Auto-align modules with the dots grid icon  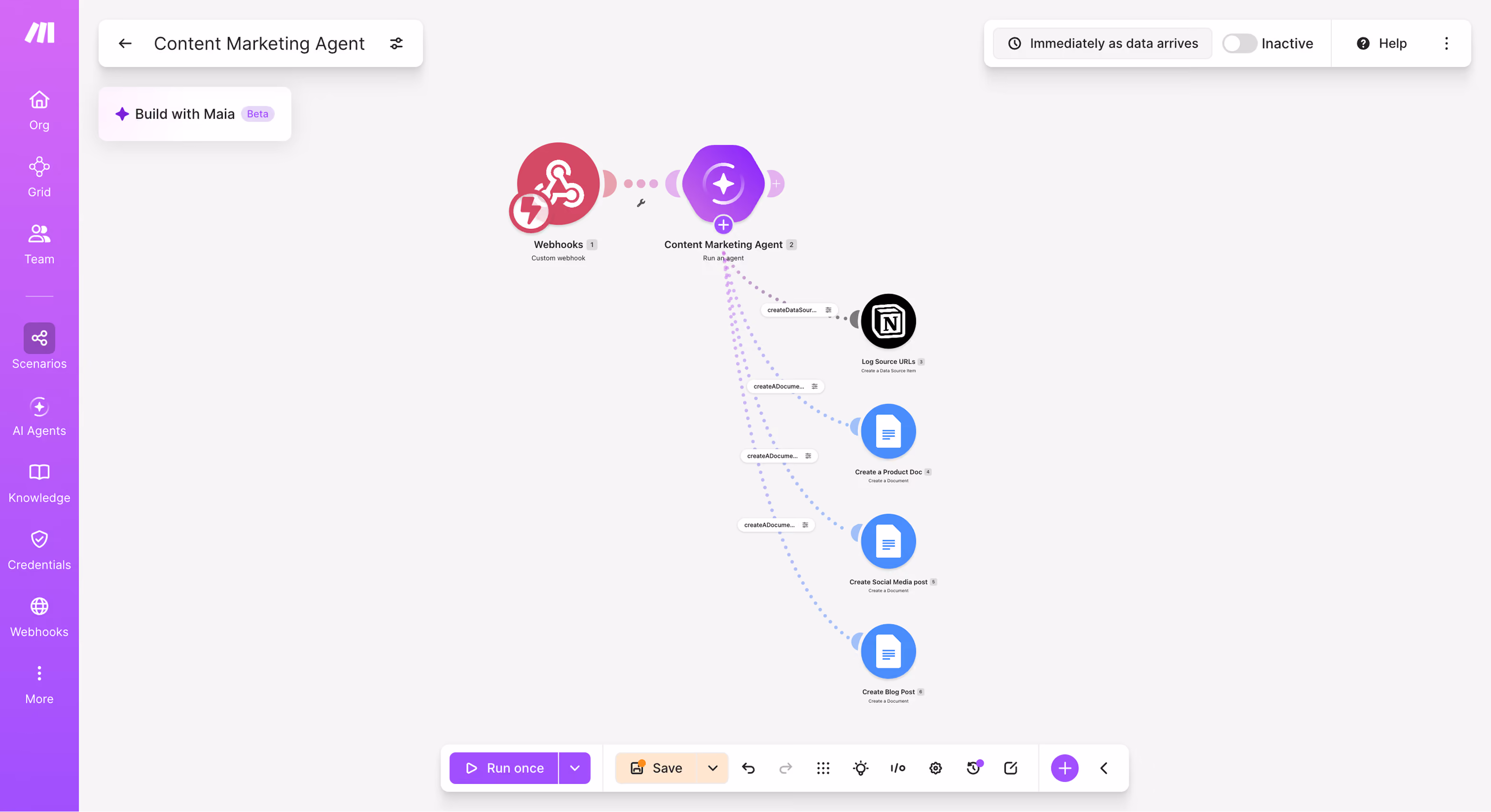point(823,768)
